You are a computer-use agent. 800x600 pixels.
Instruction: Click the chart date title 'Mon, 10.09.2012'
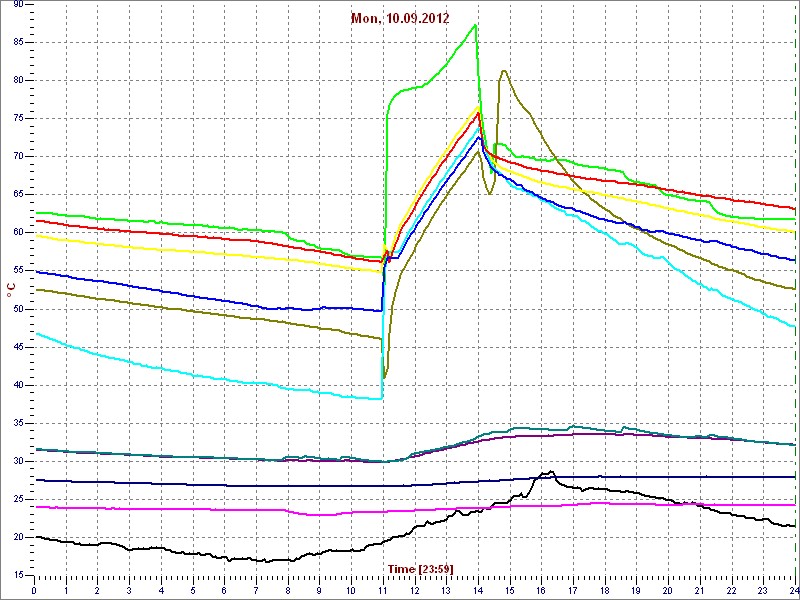click(x=400, y=19)
